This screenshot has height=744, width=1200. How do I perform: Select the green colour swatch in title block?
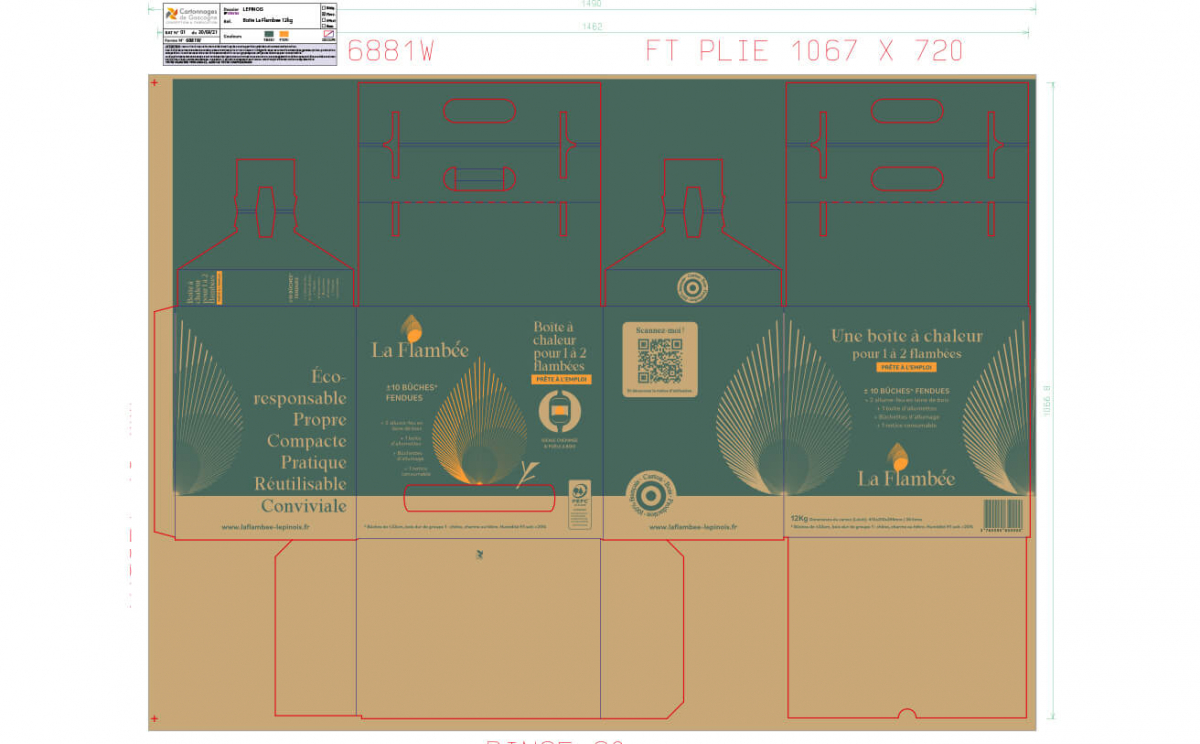tap(268, 33)
